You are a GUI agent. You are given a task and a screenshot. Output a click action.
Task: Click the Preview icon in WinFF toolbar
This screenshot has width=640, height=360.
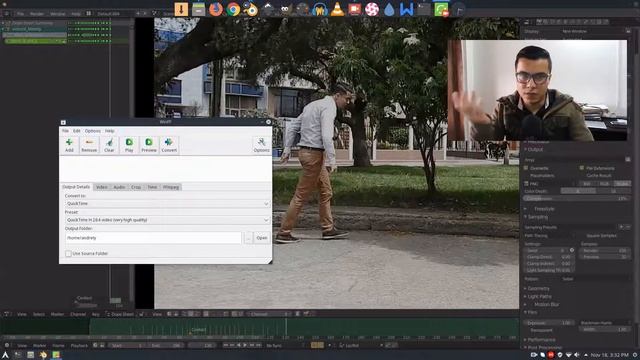[149, 145]
